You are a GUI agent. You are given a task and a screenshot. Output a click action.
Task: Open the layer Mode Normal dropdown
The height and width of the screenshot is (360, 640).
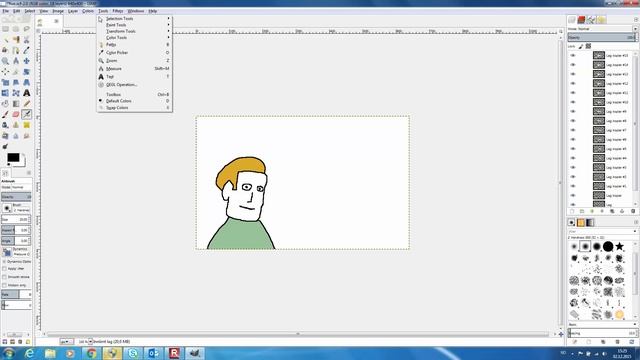click(602, 29)
